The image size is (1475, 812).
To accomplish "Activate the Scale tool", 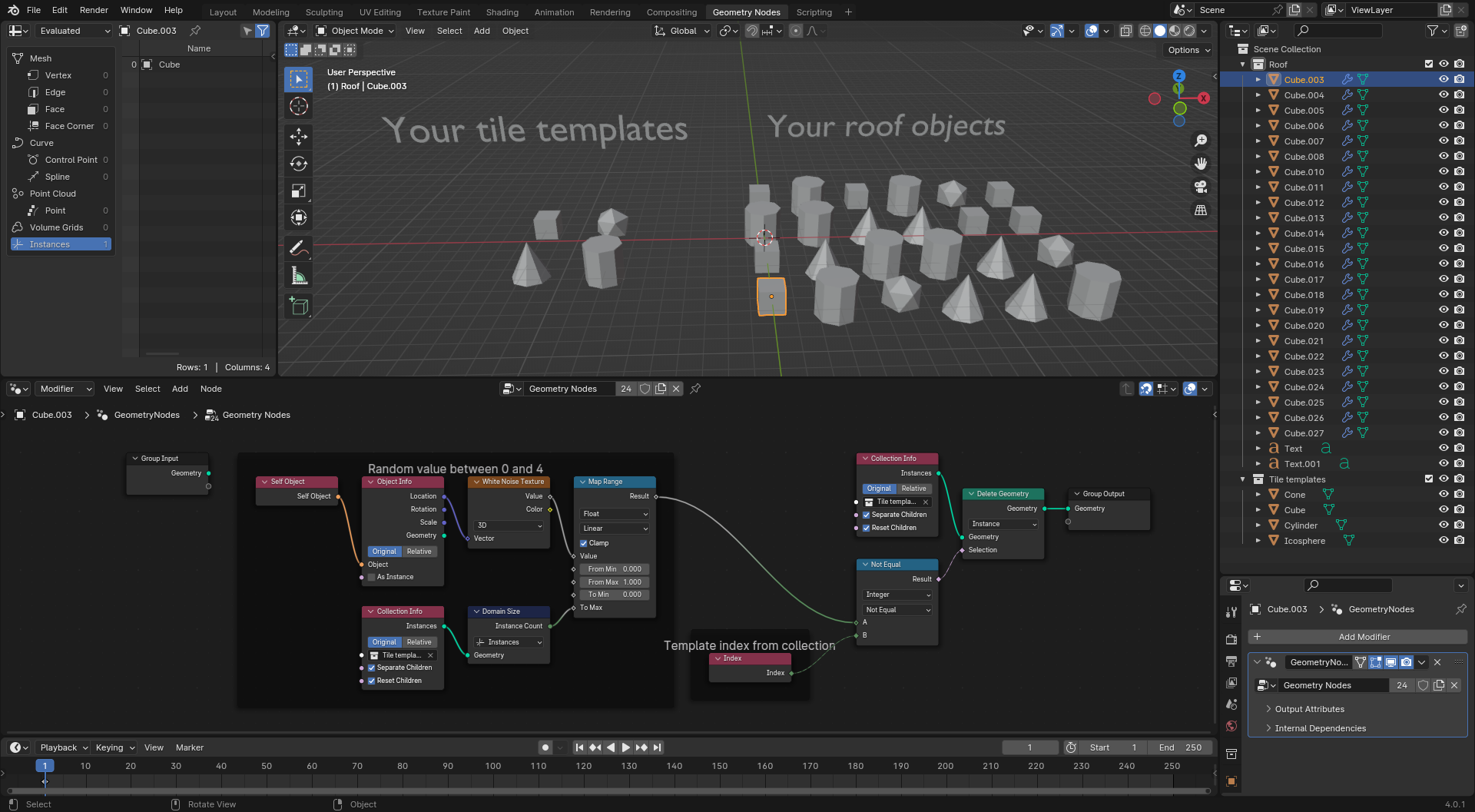I will click(299, 191).
